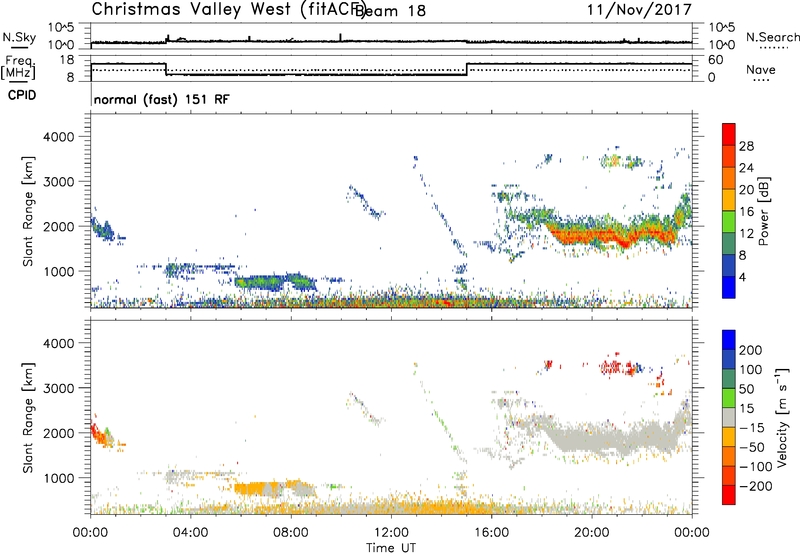Click the 'Christmas Valley West (fitACF)' title text
800x554 pixels.
(x=228, y=10)
